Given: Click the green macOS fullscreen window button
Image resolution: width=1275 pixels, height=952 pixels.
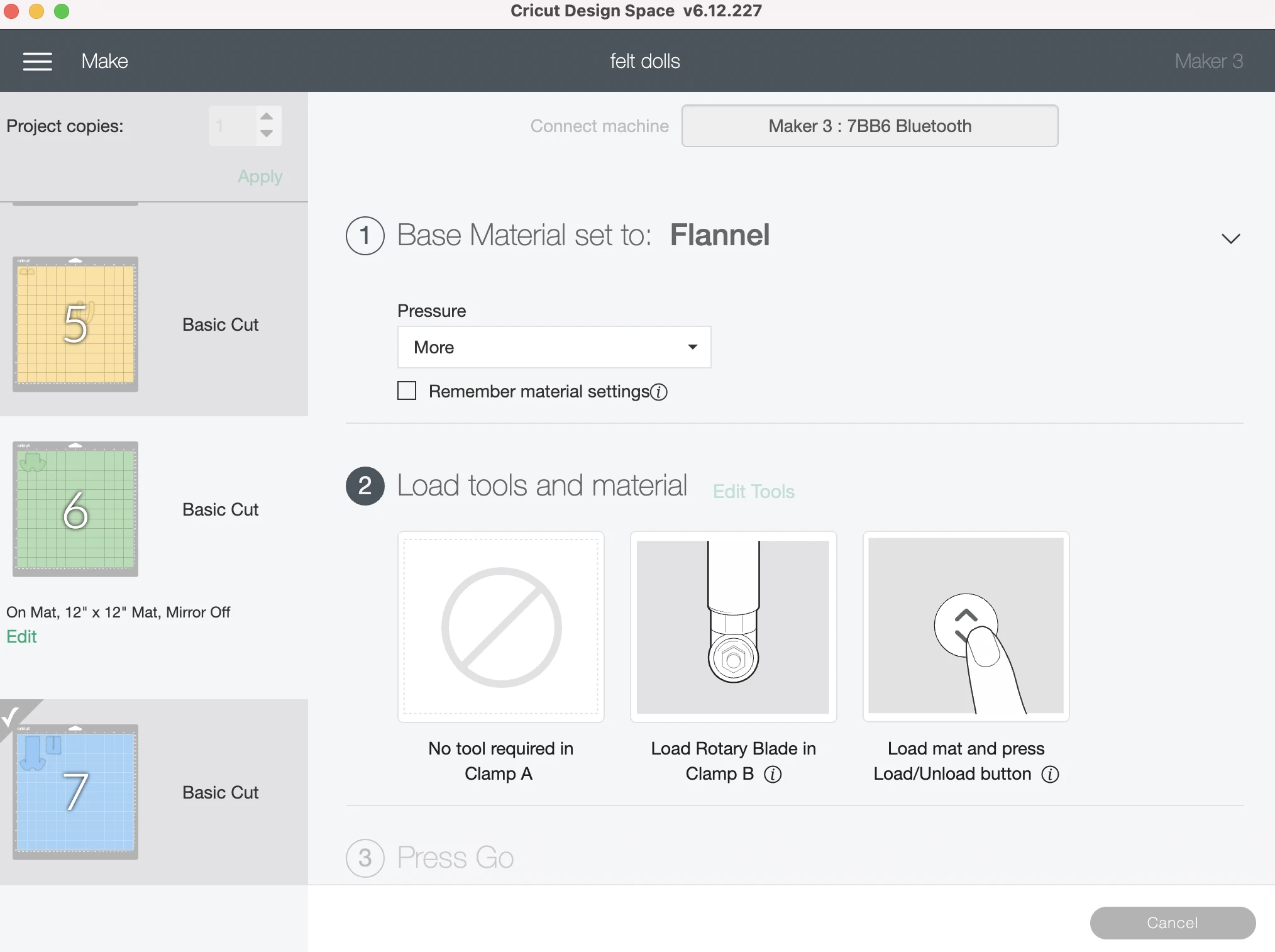Looking at the screenshot, I should pos(62,11).
